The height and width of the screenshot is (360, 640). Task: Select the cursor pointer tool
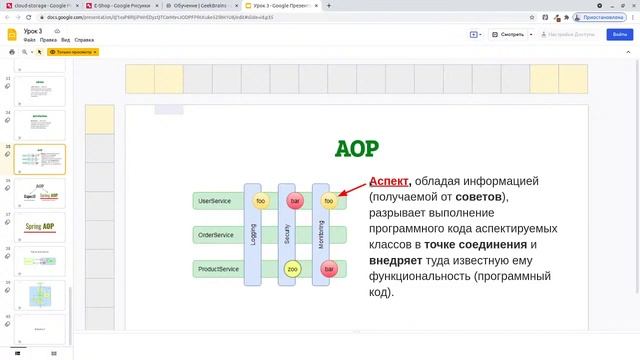(40, 52)
